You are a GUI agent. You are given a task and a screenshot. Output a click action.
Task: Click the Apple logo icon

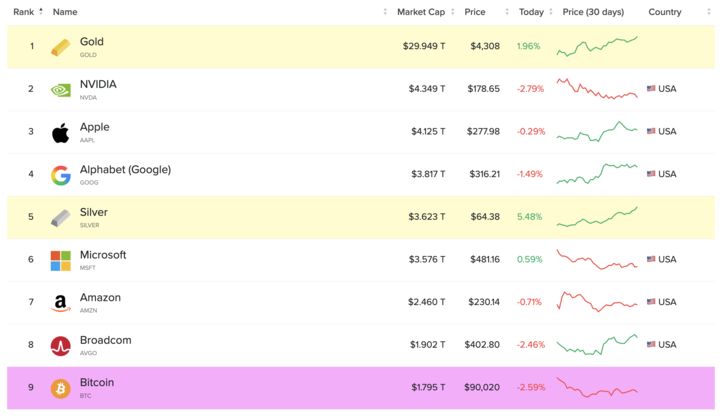tap(60, 133)
